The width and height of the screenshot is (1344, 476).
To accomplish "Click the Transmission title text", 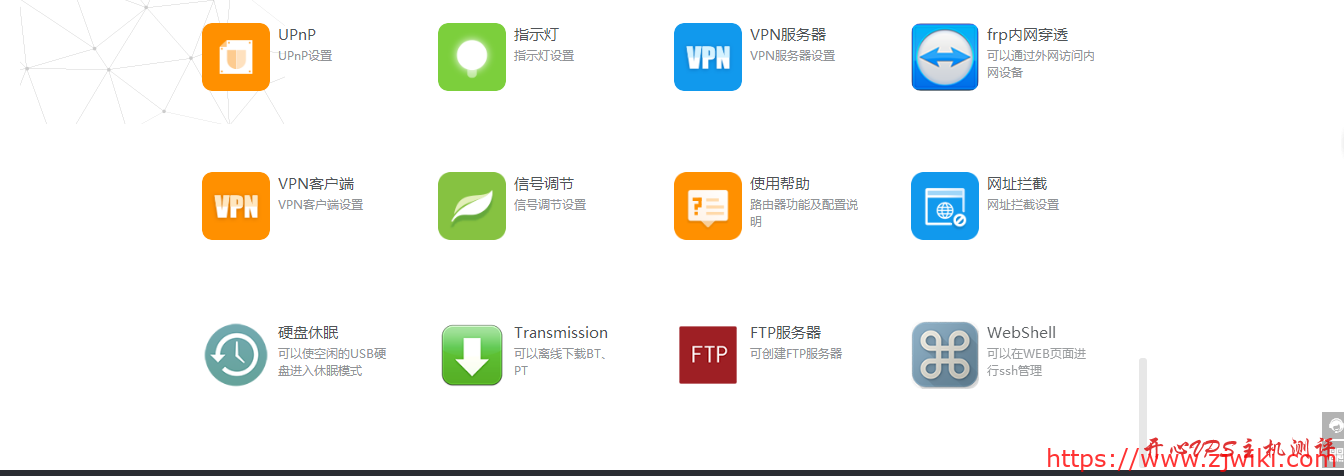I will (x=561, y=333).
